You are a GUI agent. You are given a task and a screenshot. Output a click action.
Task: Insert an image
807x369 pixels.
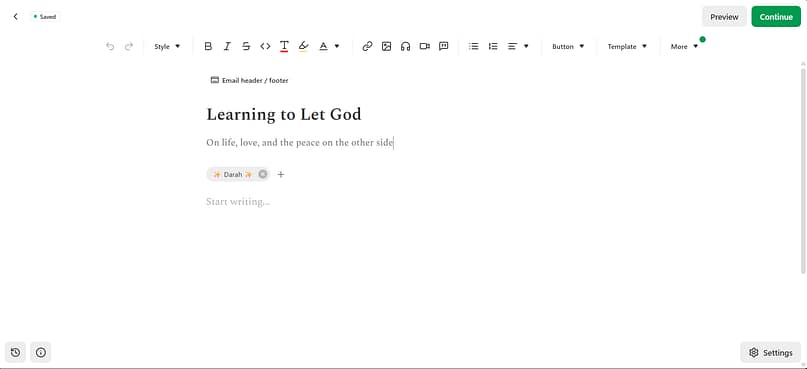click(387, 46)
